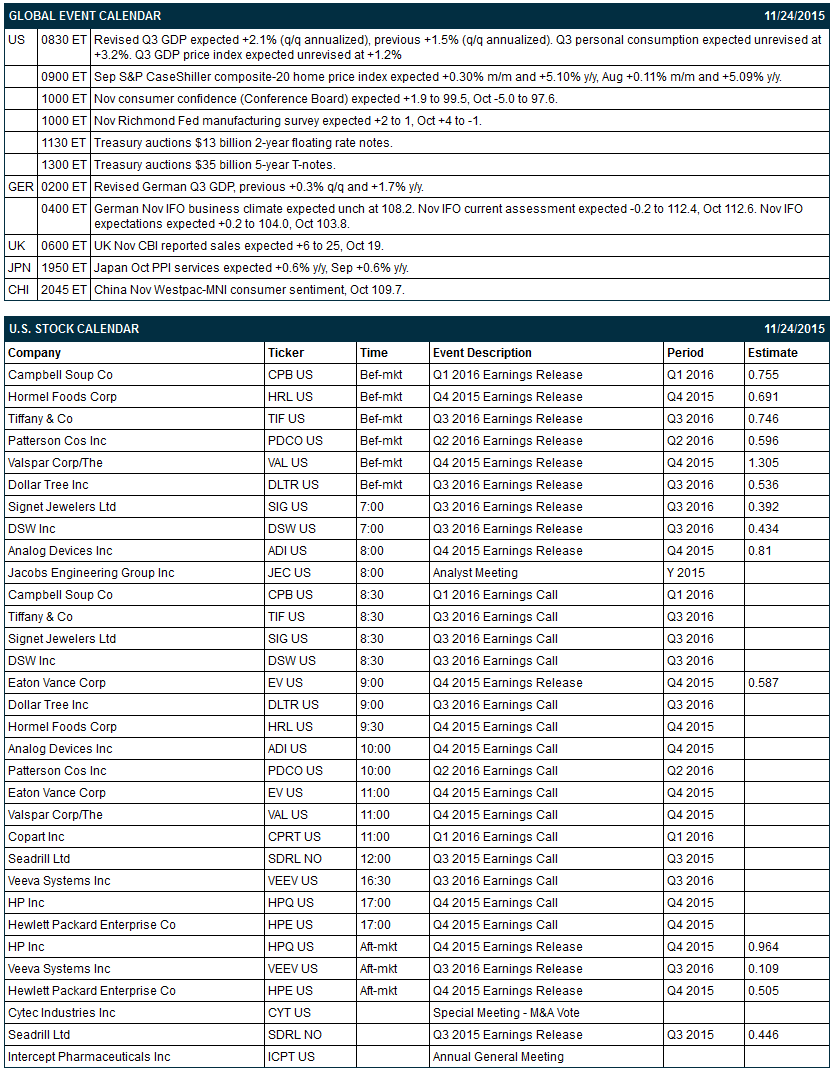Screen dimensions: 834x1072
Task: Click the China Westpac-MNI consumer sentiment event
Action: click(x=249, y=290)
